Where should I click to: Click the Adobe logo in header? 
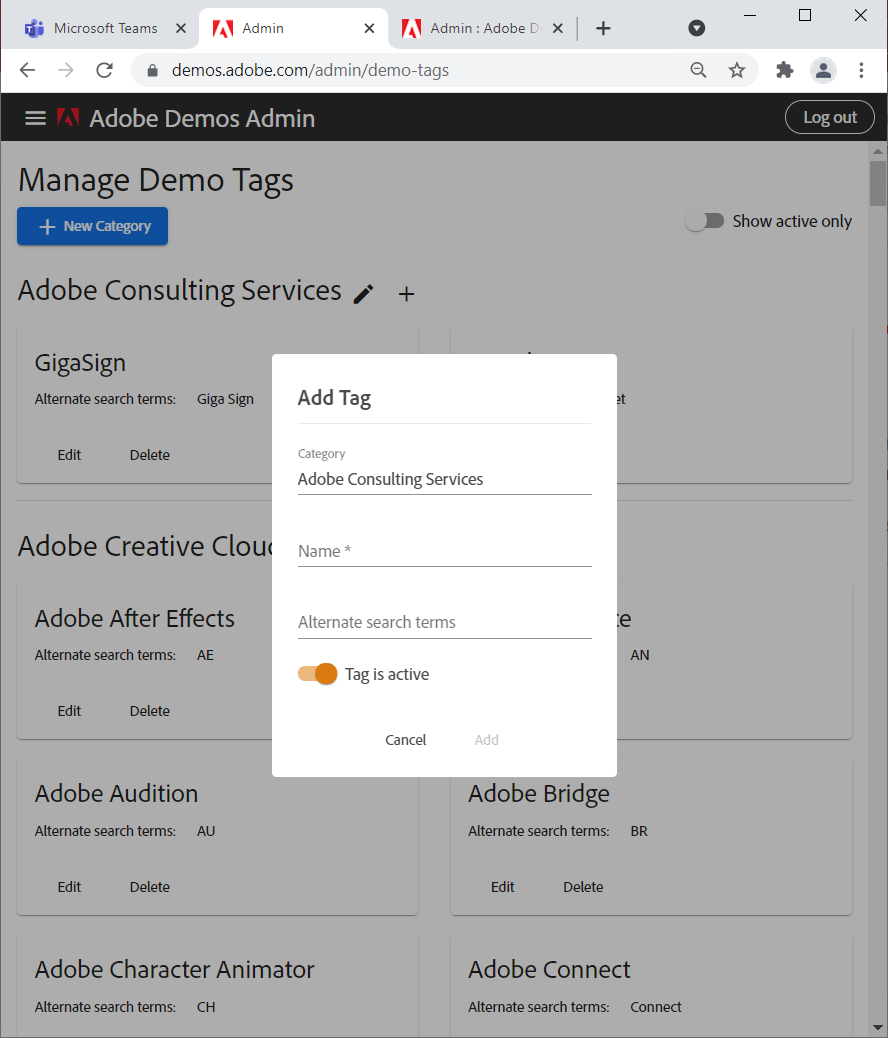(x=68, y=118)
